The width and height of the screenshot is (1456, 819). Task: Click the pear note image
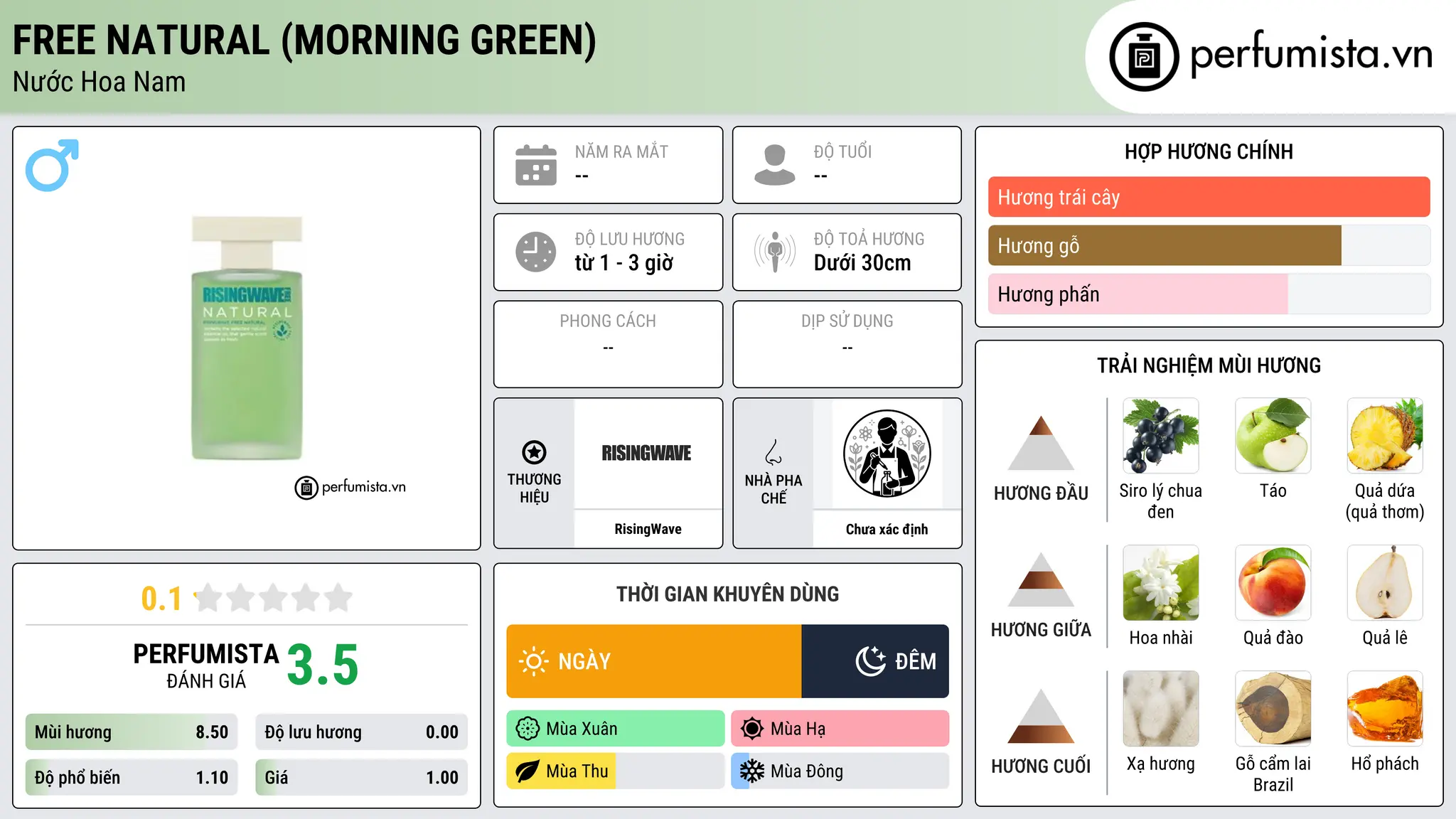click(1385, 583)
